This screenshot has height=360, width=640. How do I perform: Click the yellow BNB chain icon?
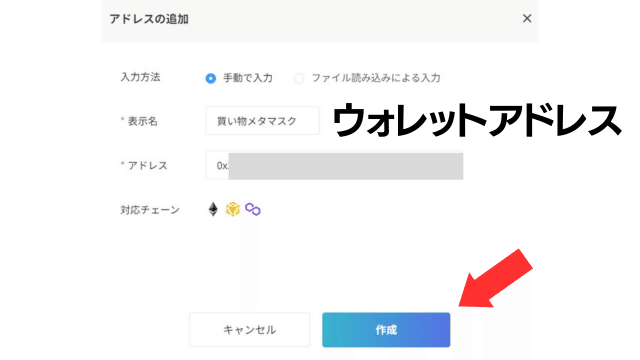click(x=233, y=209)
